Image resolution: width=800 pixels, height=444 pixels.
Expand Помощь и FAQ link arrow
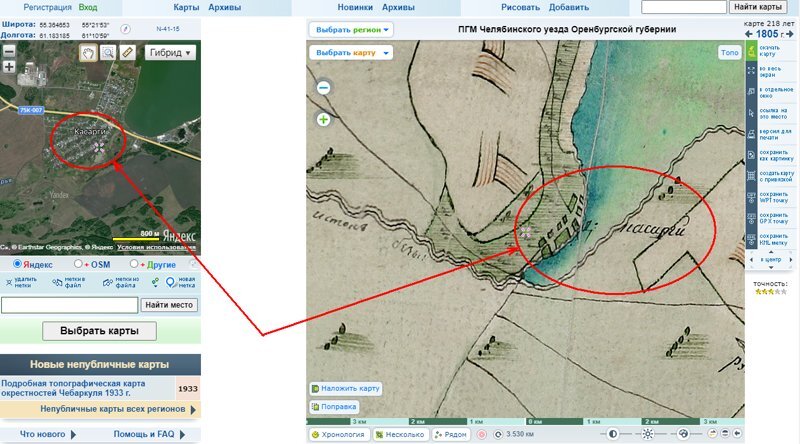[182, 435]
